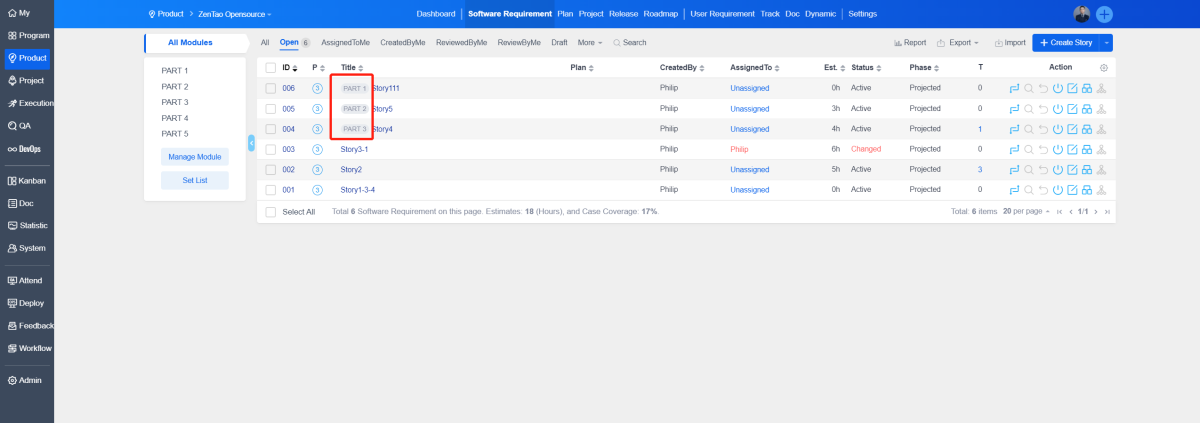This screenshot has width=1200, height=423.
Task: Tick the Select All checkbox
Action: tap(270, 212)
